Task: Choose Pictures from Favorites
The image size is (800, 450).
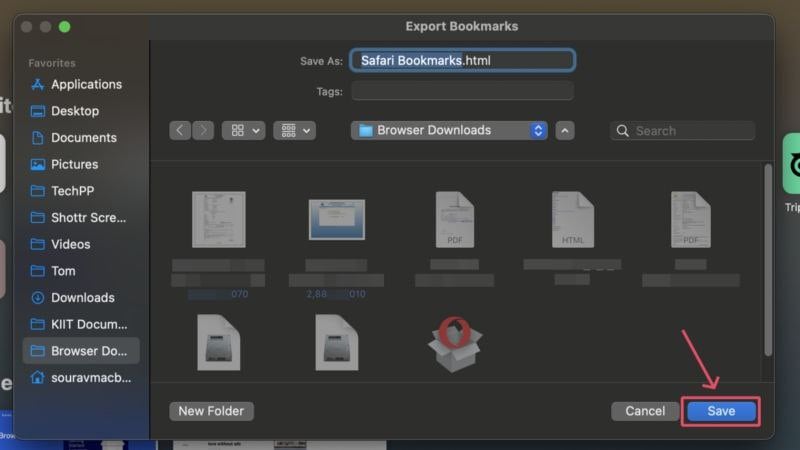Action: [81, 164]
